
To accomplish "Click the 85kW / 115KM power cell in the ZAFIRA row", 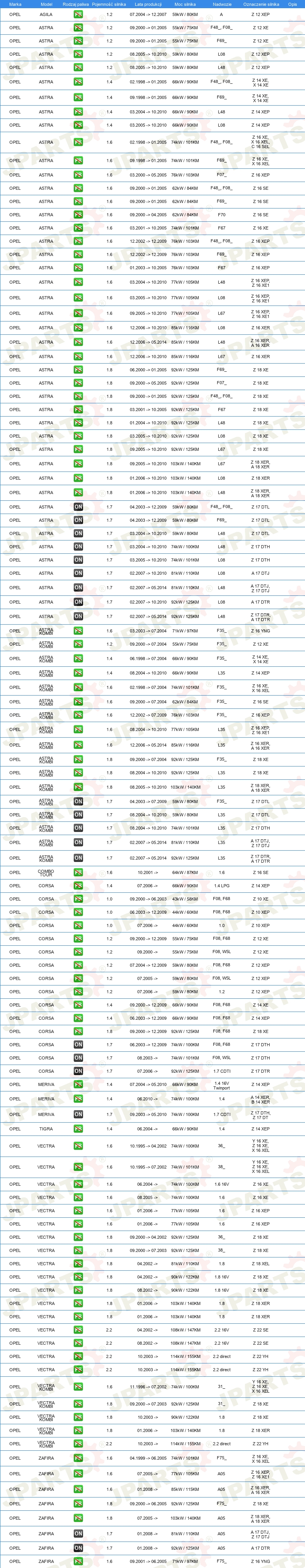I will [x=184, y=1489].
